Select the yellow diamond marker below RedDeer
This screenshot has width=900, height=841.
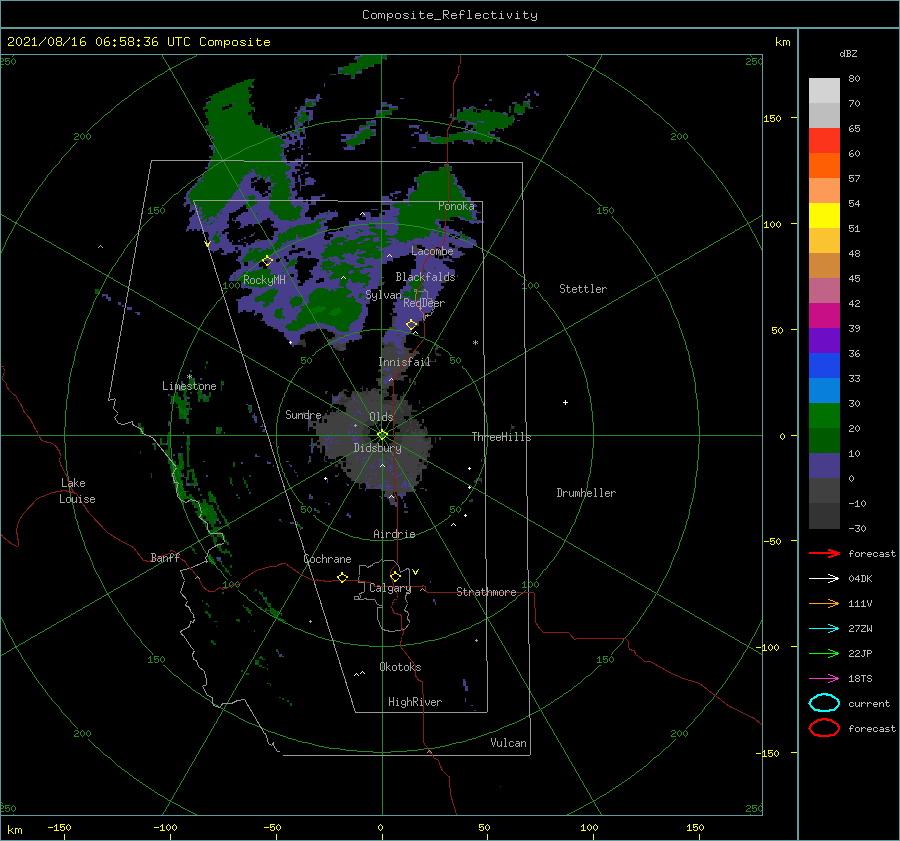click(x=411, y=325)
